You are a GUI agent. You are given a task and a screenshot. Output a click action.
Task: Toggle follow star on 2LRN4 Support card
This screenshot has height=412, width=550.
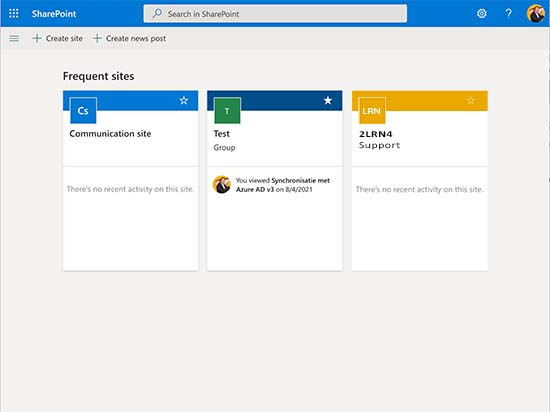pos(471,101)
